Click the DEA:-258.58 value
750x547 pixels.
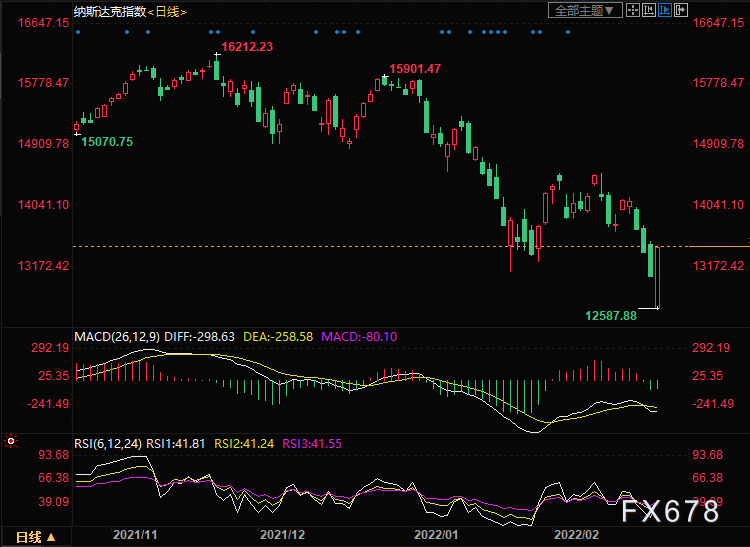[x=278, y=337]
